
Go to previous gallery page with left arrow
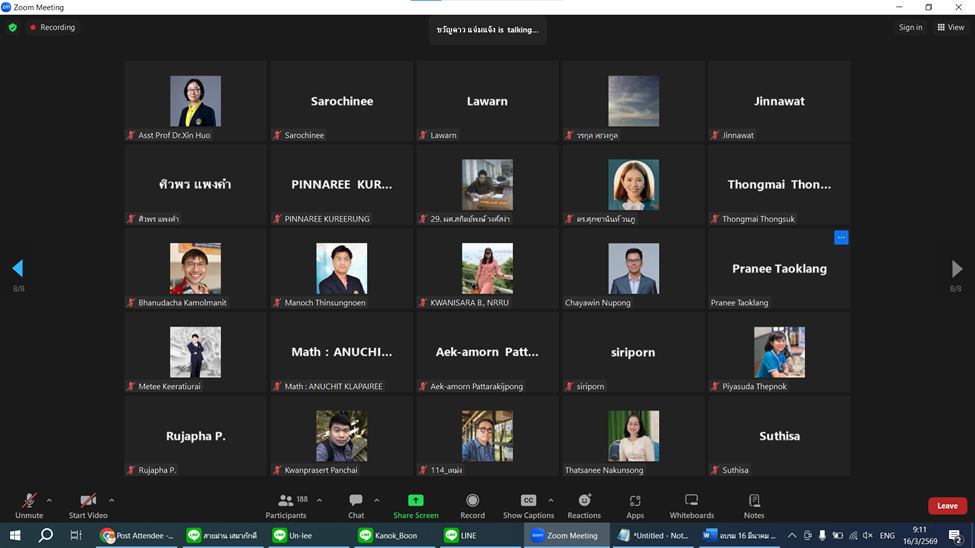click(17, 268)
